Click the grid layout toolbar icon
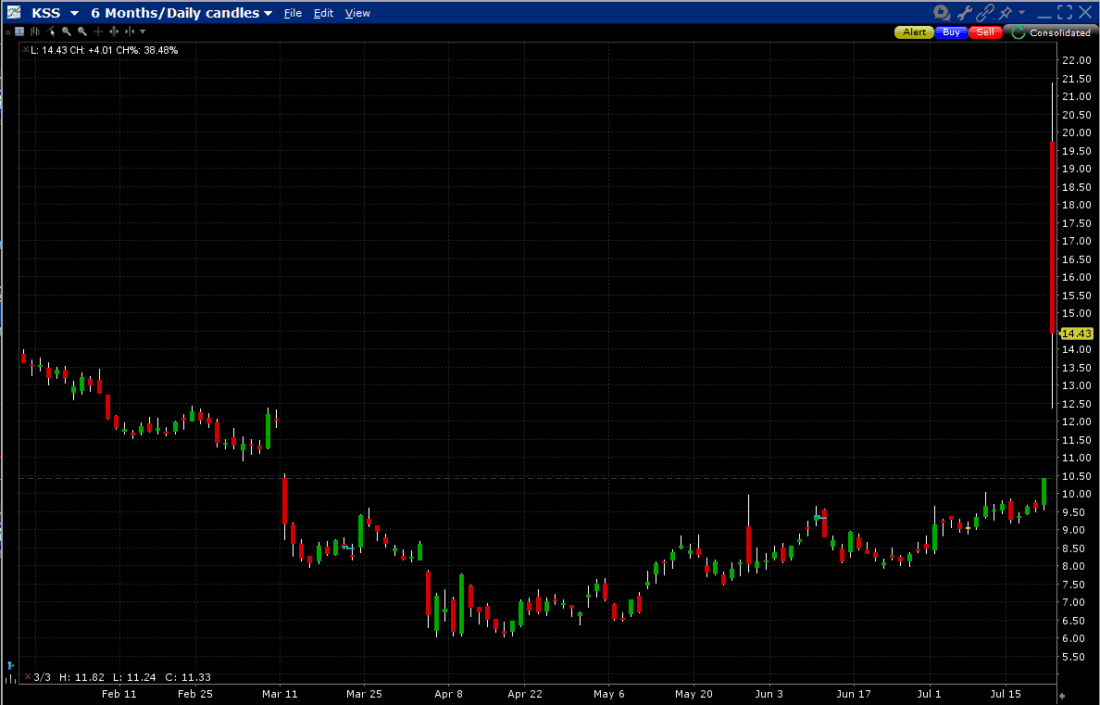1100x705 pixels. pos(19,32)
